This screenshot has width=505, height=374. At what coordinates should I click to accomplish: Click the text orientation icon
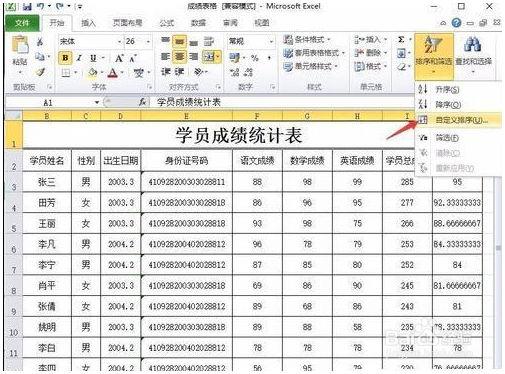tap(199, 72)
